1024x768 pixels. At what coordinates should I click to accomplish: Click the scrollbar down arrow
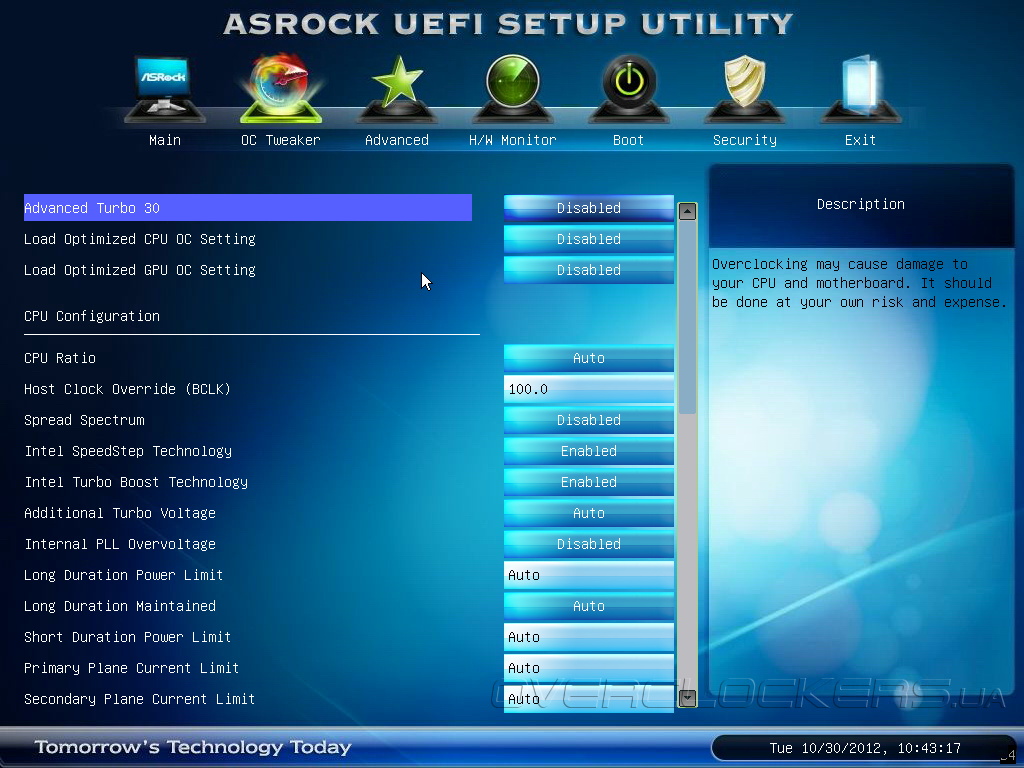687,698
